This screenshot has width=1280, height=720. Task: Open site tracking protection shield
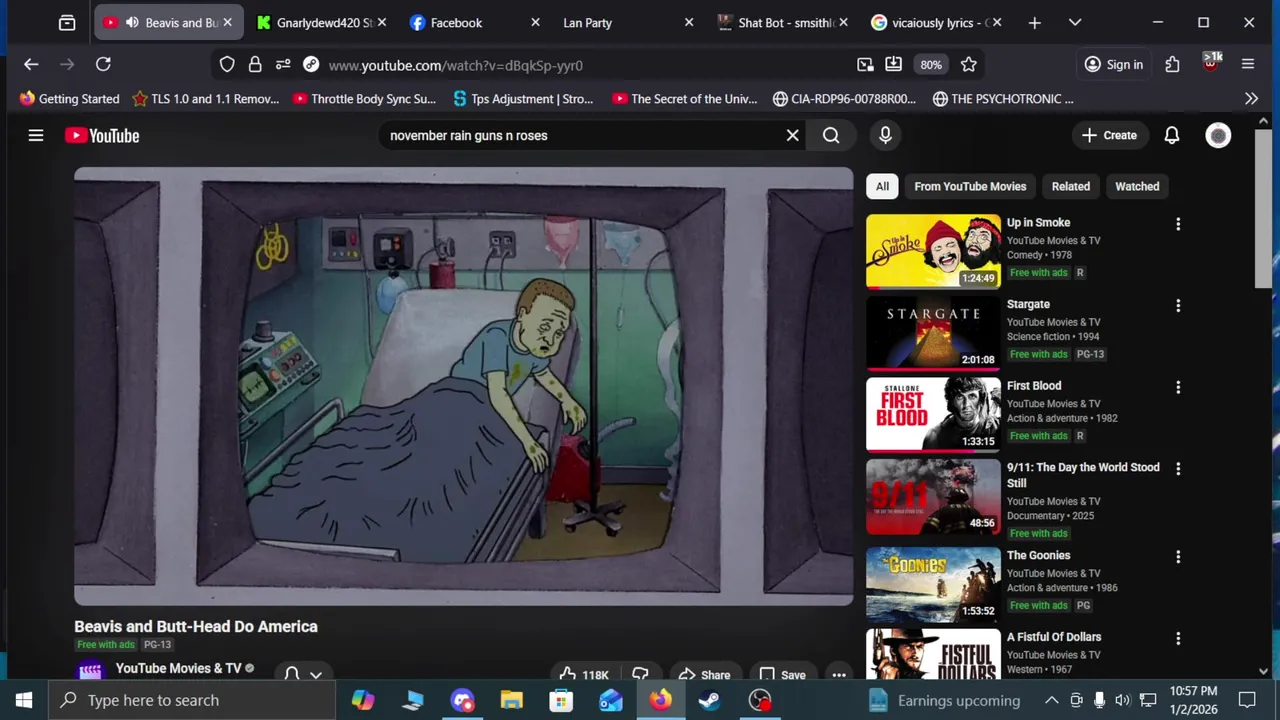pos(227,64)
